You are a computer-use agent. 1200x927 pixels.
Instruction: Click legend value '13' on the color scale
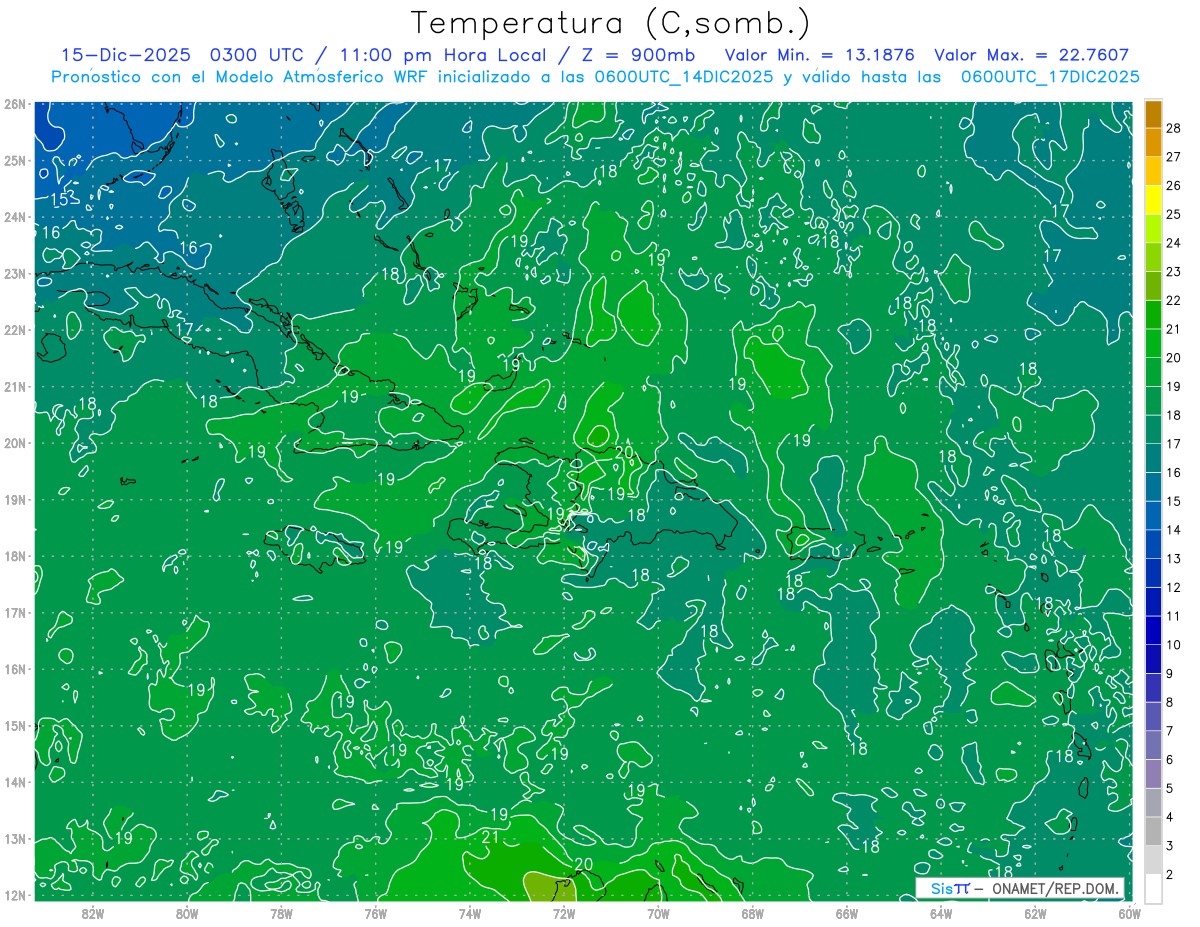[1174, 558]
